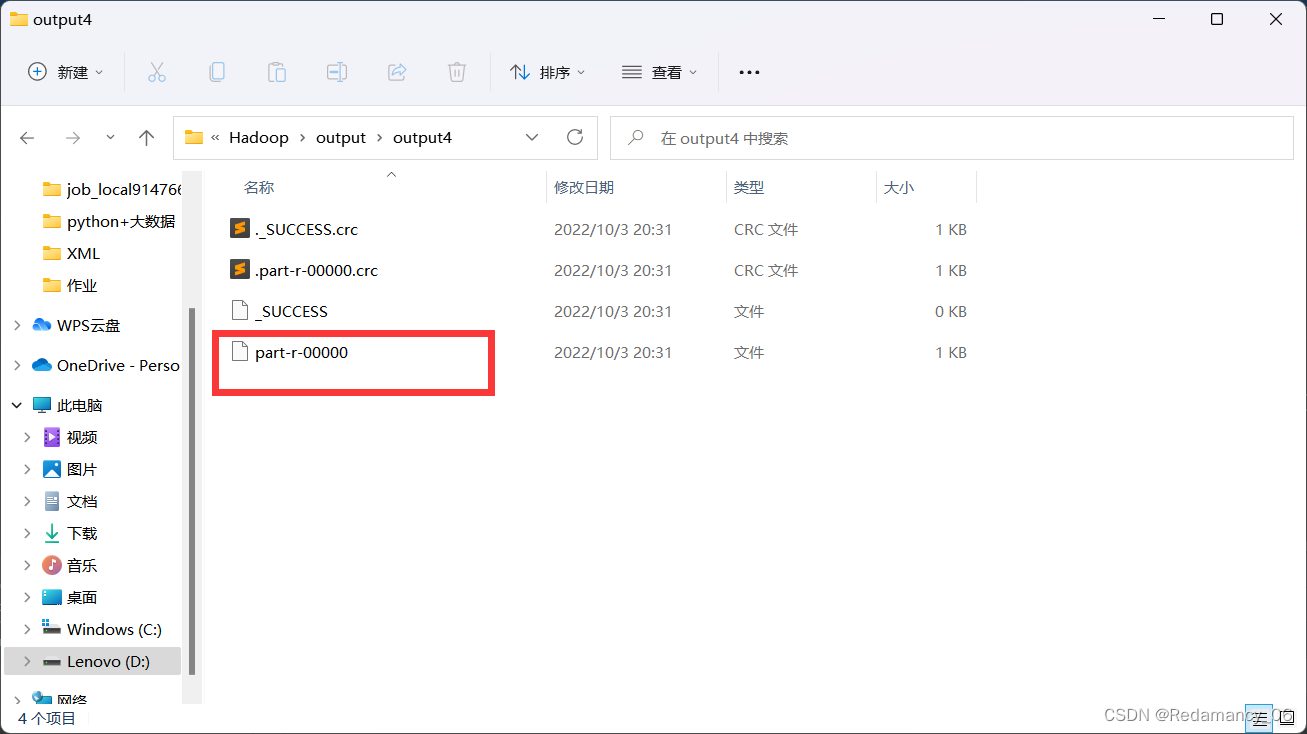Open the python+大数据 folder in sidebar

click(109, 221)
